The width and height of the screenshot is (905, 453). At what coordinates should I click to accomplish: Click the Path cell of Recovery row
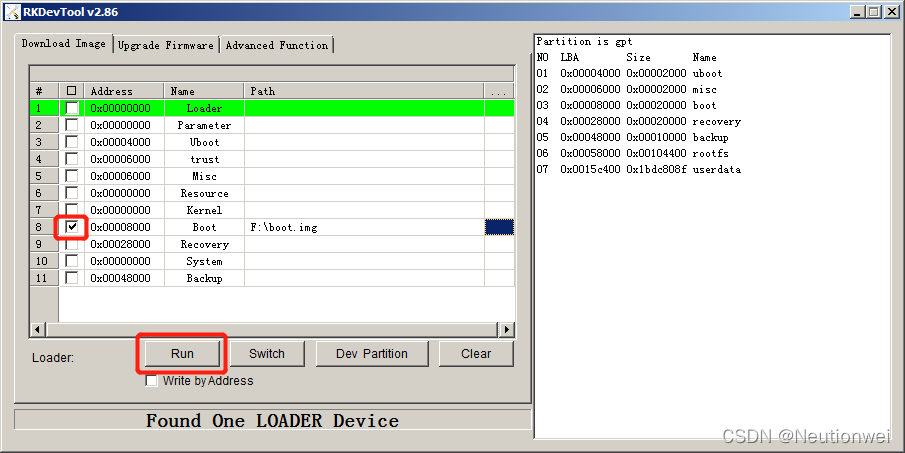pos(364,244)
